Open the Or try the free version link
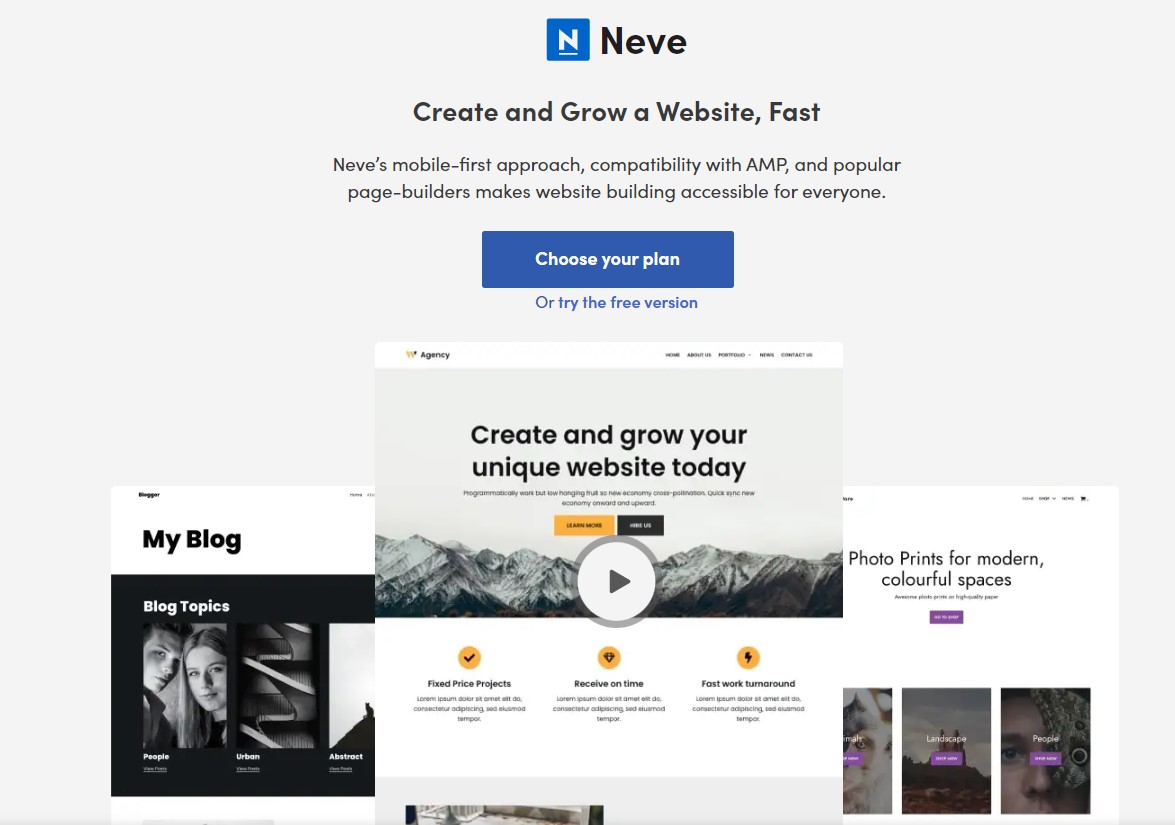Viewport: 1175px width, 825px height. (x=616, y=303)
